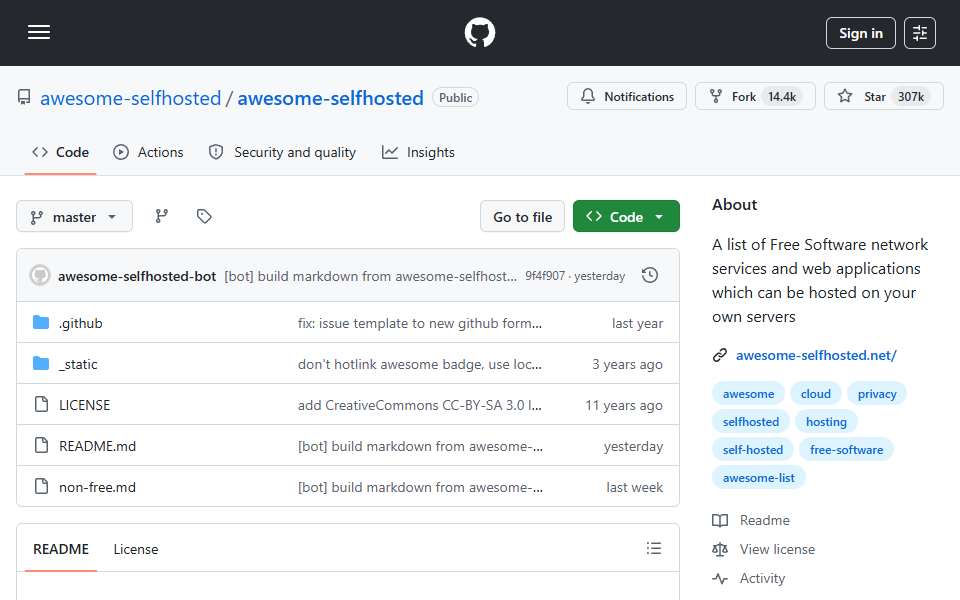Click the 'self-hosted' topic tag

pos(752,450)
